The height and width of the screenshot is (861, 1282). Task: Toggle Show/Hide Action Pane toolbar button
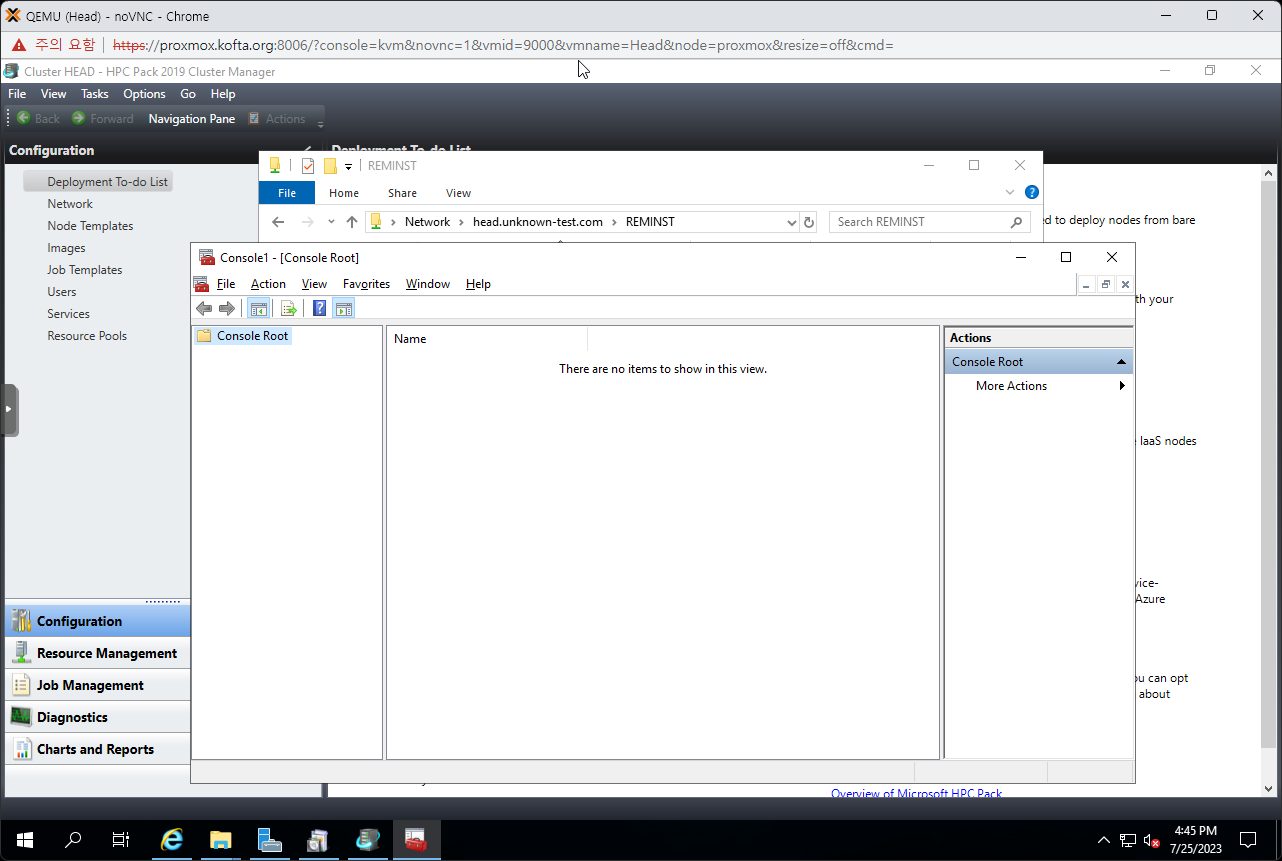pos(344,309)
